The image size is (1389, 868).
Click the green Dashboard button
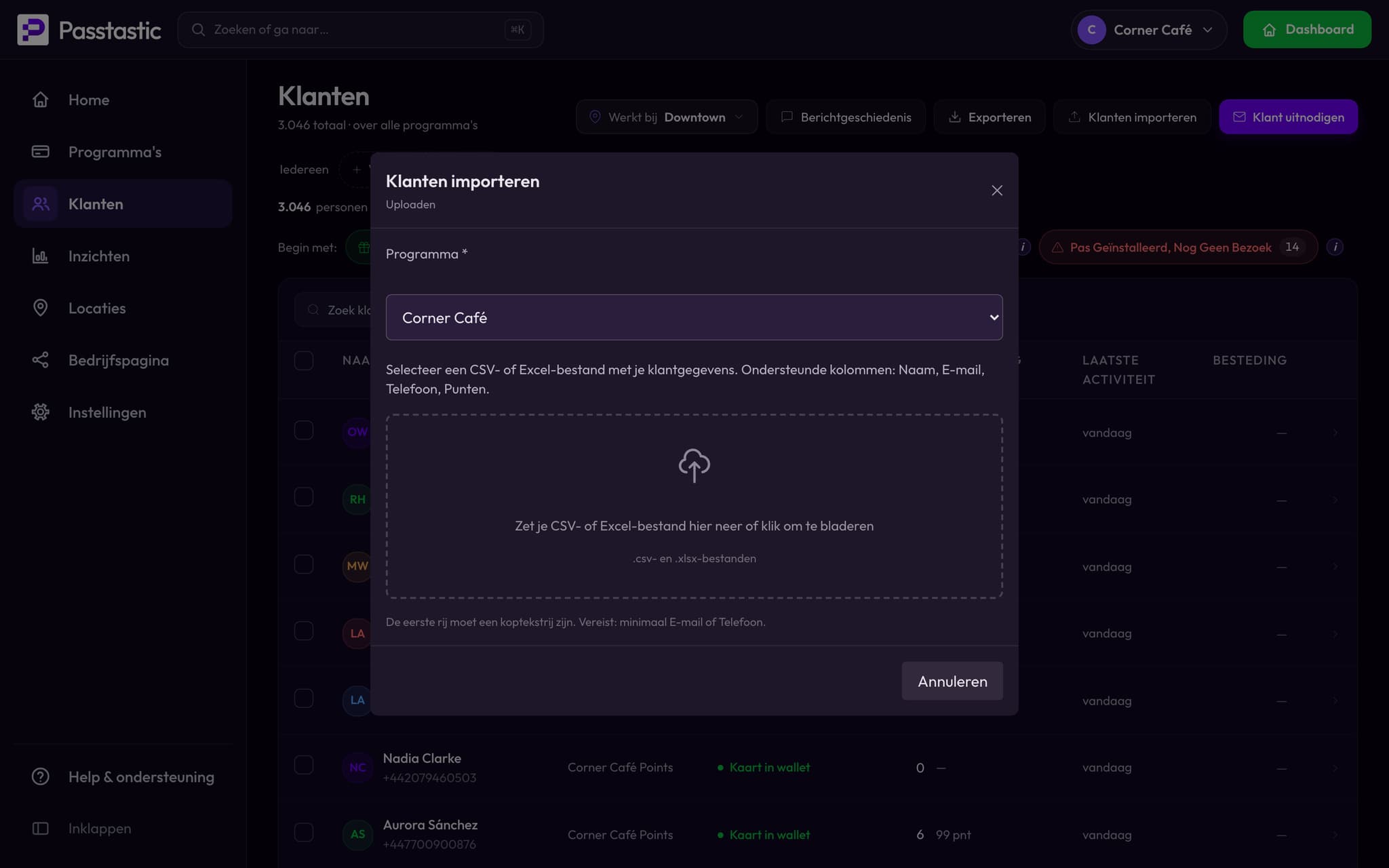click(1307, 30)
